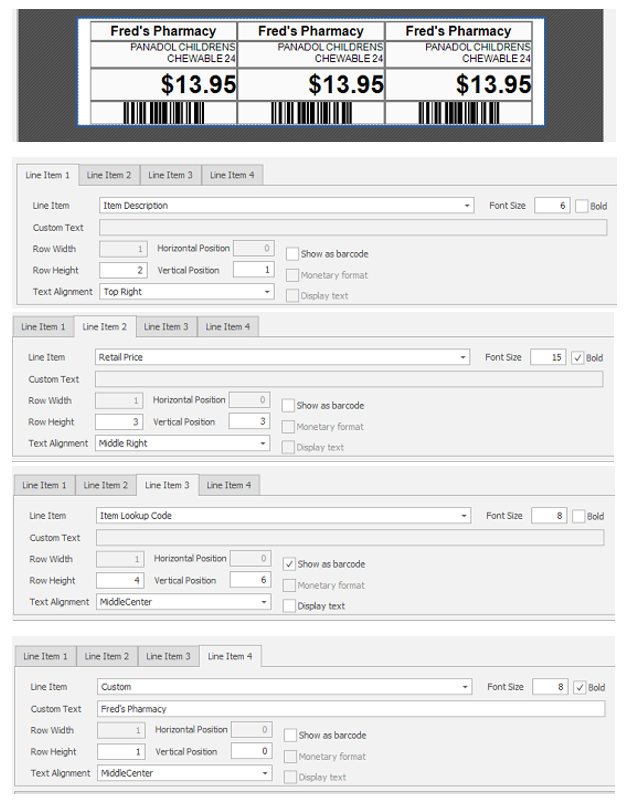Go to Line Item 4 tab in Item Lookup Code panel
This screenshot has height=804, width=625.
[x=229, y=486]
